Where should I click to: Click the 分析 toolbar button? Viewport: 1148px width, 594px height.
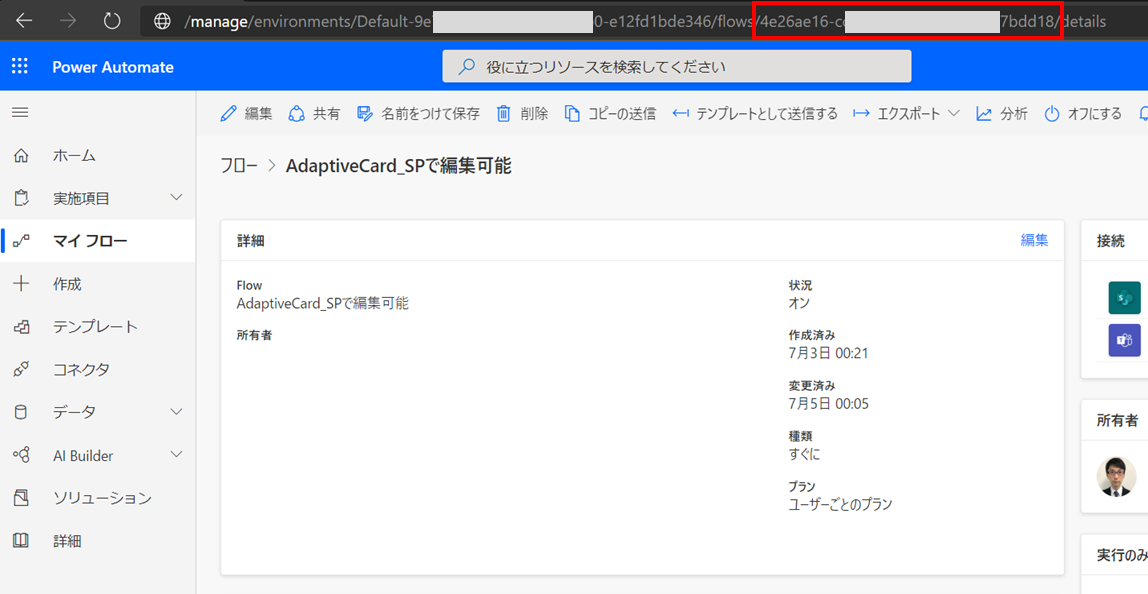point(1002,114)
